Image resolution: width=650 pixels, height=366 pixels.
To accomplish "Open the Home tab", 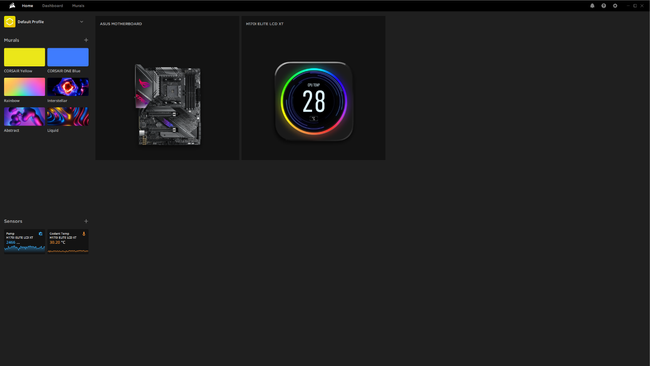I will tap(27, 6).
